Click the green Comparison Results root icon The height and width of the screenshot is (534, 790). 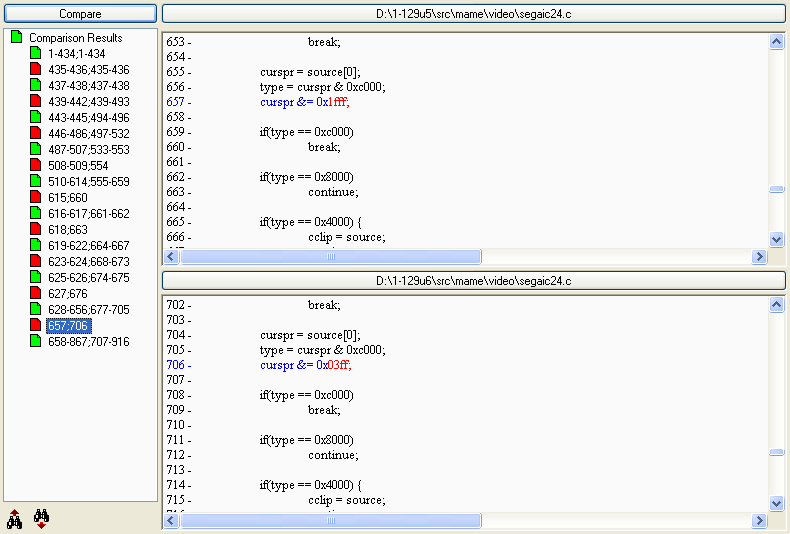[x=16, y=38]
